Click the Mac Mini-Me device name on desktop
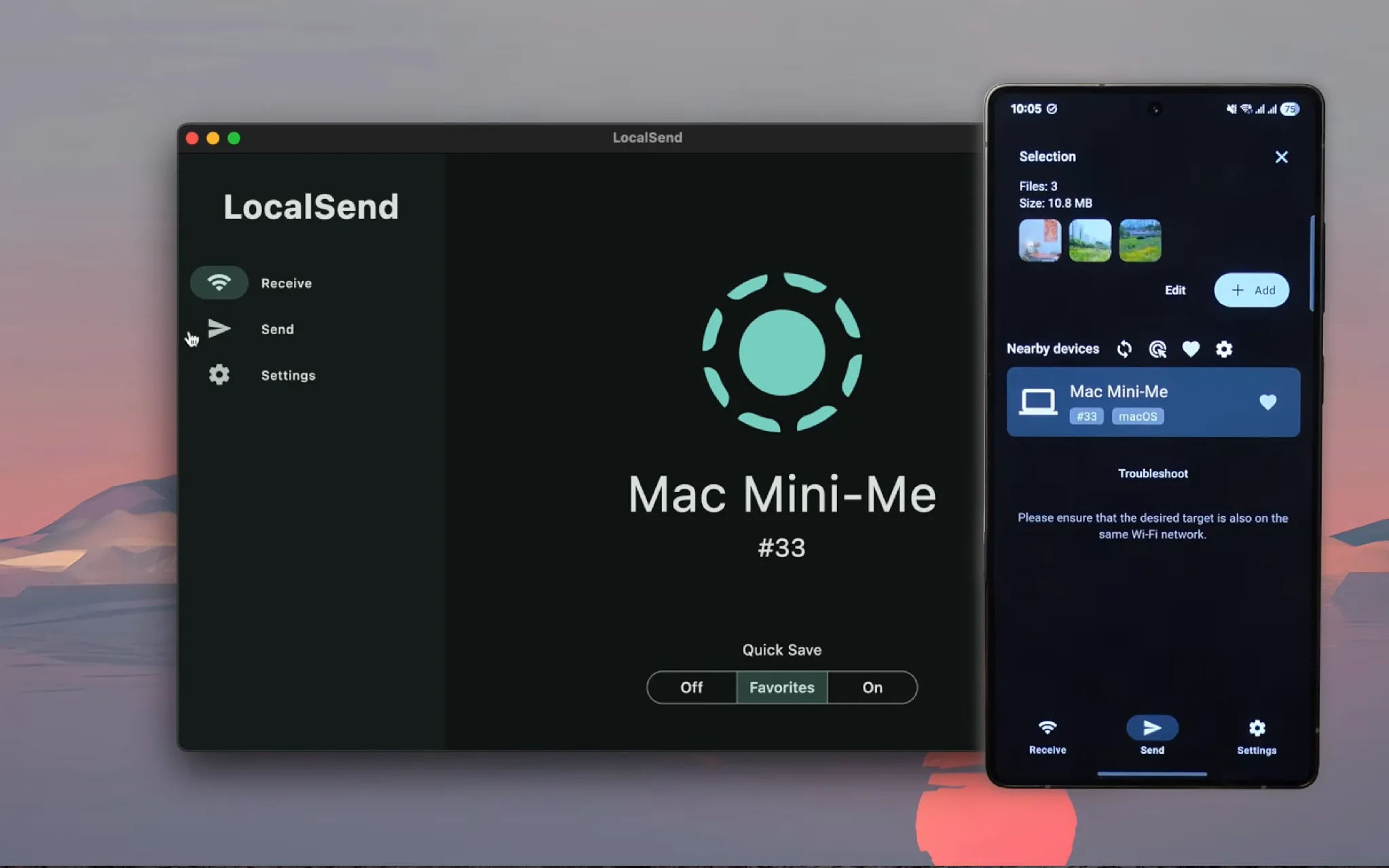Screen dimensions: 1389x868 pyautogui.click(x=782, y=494)
